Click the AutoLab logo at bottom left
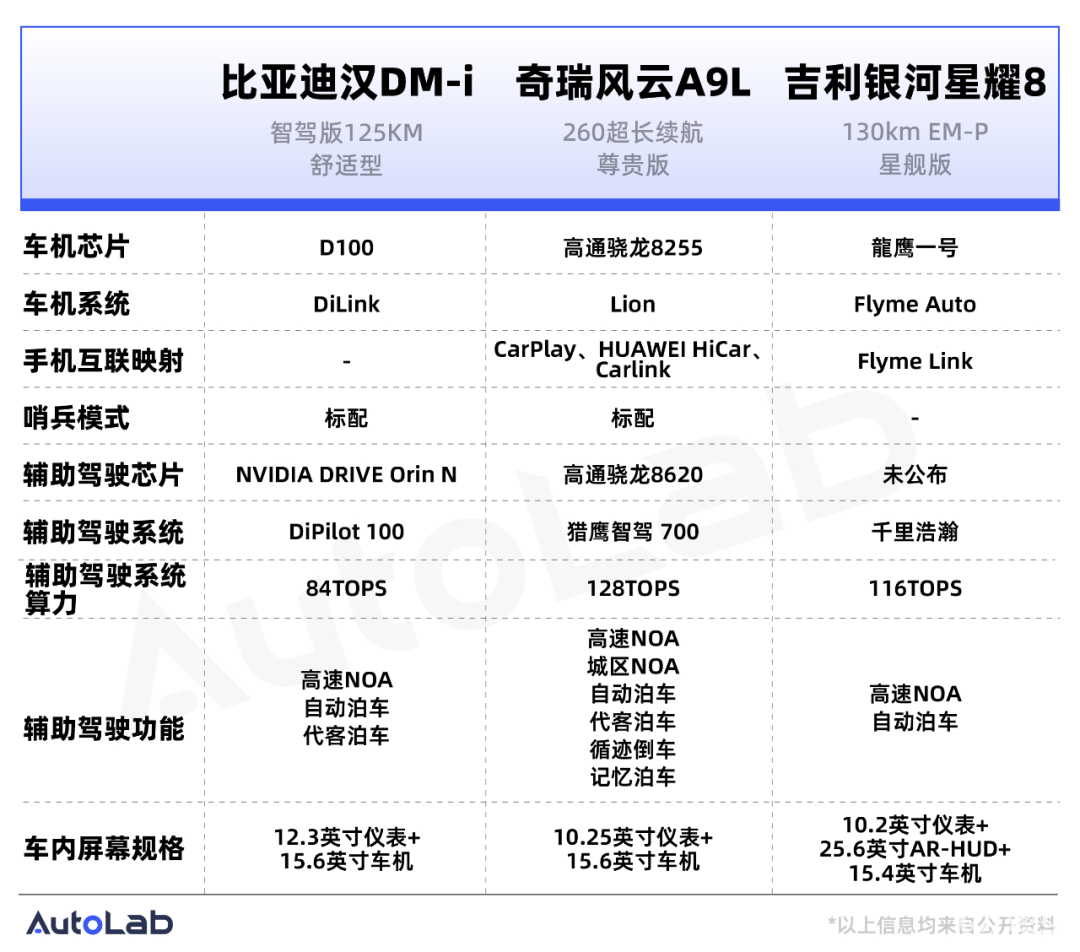The height and width of the screenshot is (952, 1080). (x=99, y=923)
